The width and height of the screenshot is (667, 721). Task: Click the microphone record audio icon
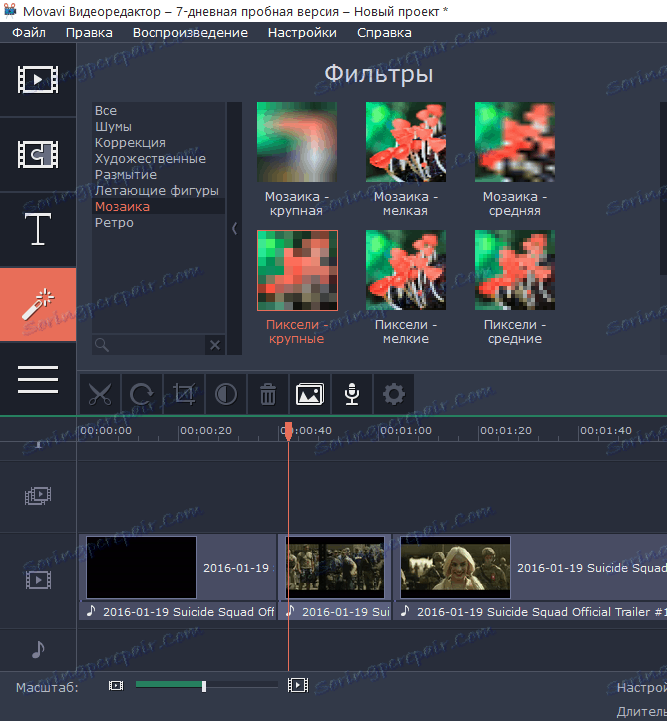352,395
